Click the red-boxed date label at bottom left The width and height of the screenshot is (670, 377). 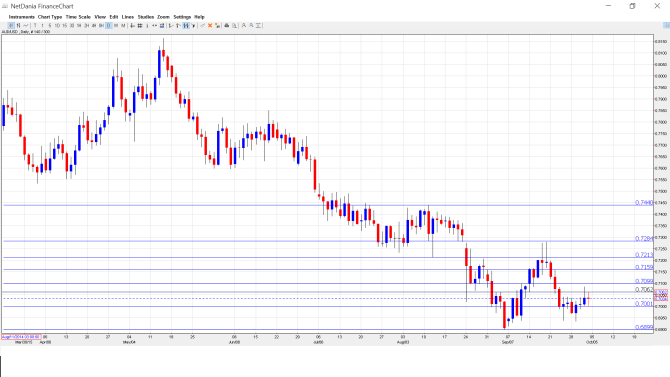[21, 337]
